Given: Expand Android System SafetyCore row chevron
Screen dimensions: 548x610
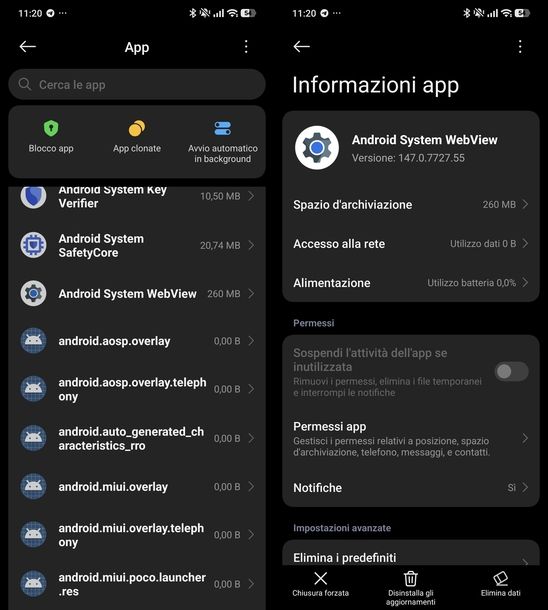Looking at the screenshot, I should [251, 245].
